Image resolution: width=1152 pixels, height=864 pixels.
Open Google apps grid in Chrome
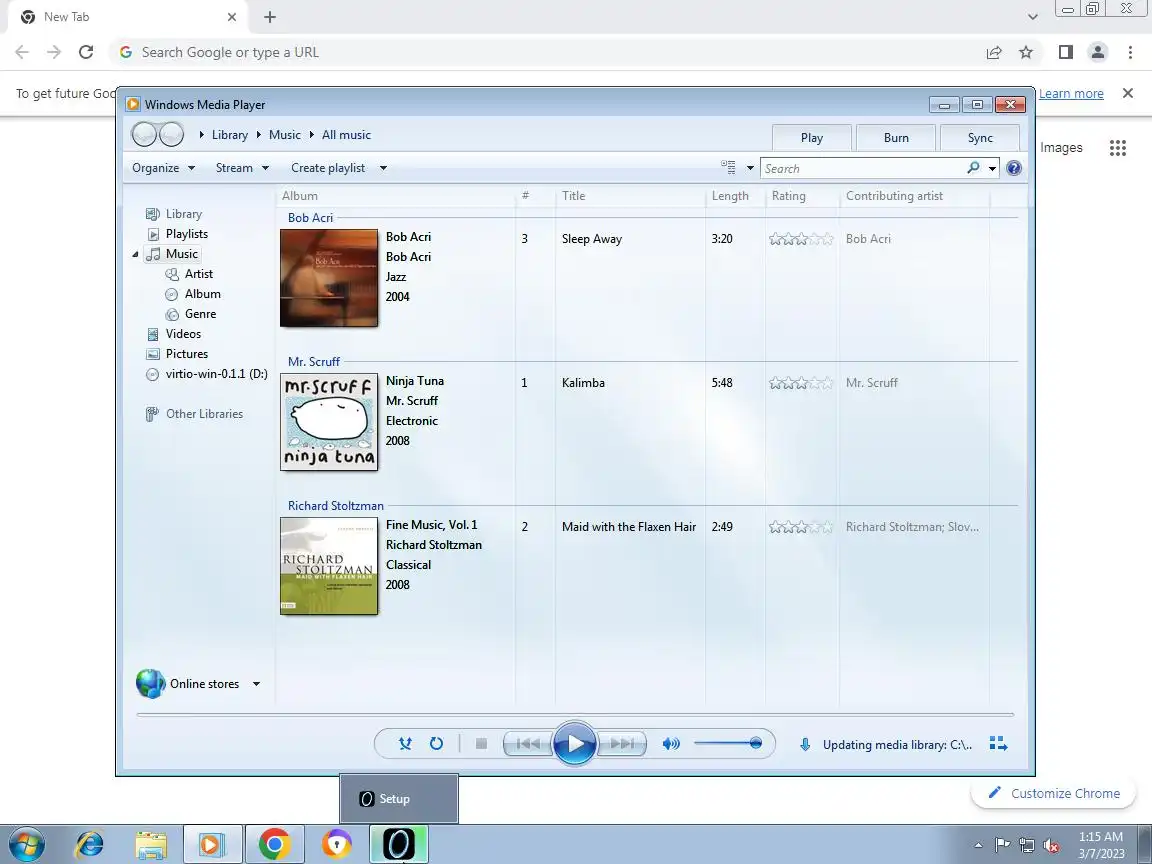coord(1117,148)
